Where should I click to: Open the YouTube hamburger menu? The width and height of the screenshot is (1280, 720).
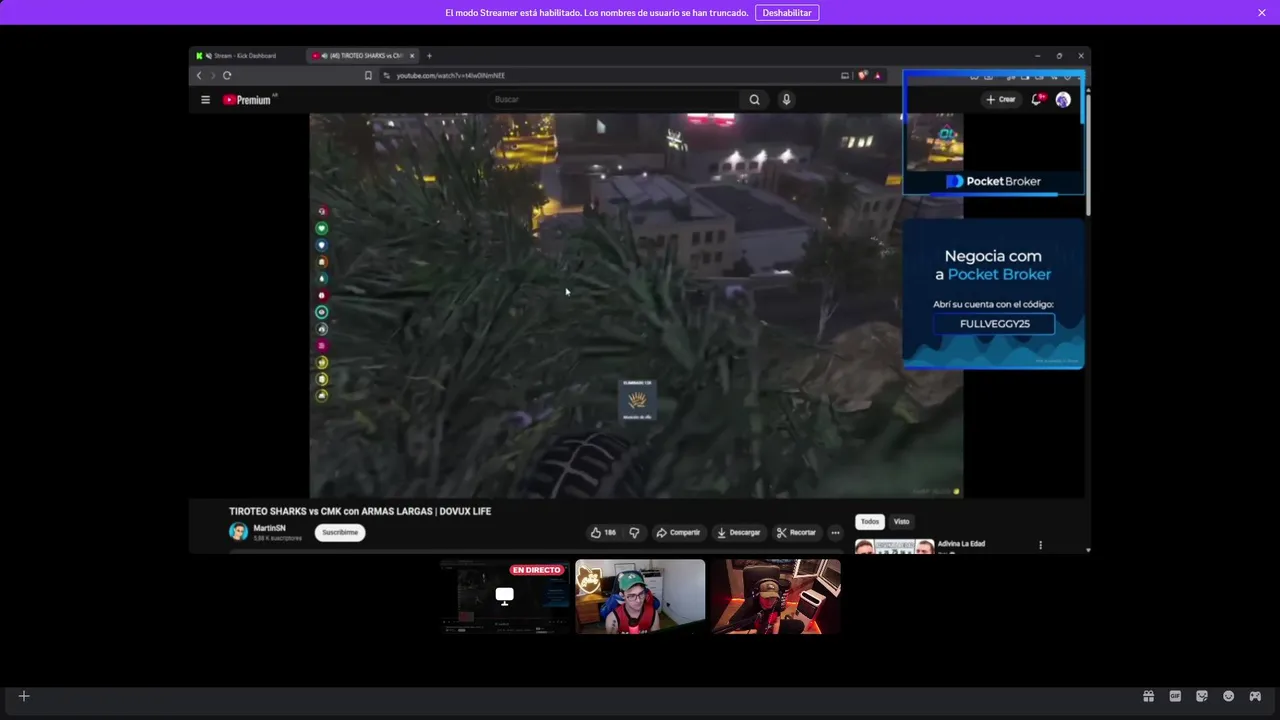click(x=206, y=100)
